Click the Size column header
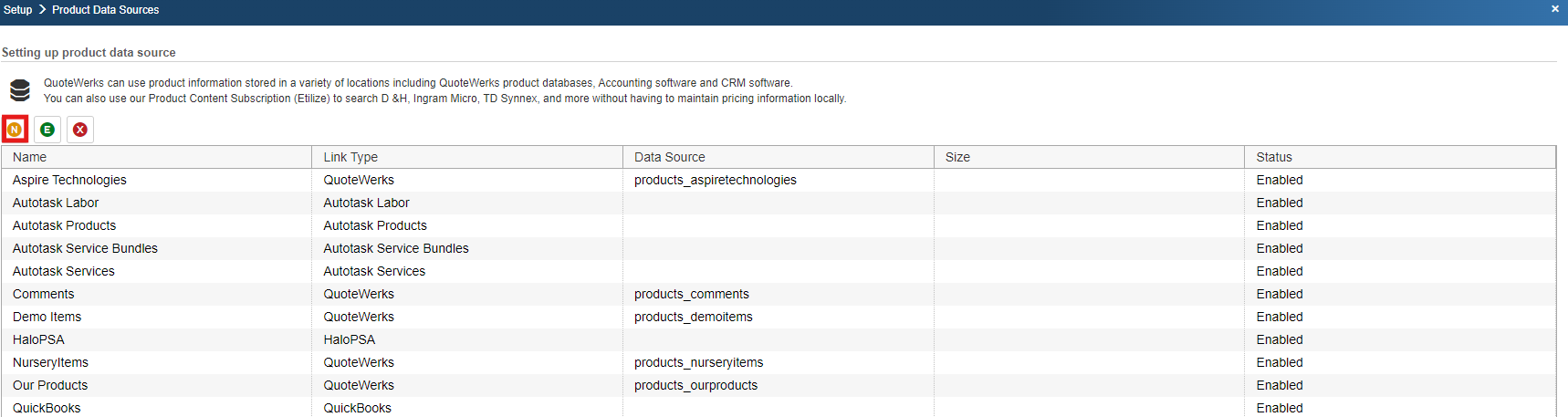This screenshot has height=417, width=1568. [x=957, y=157]
